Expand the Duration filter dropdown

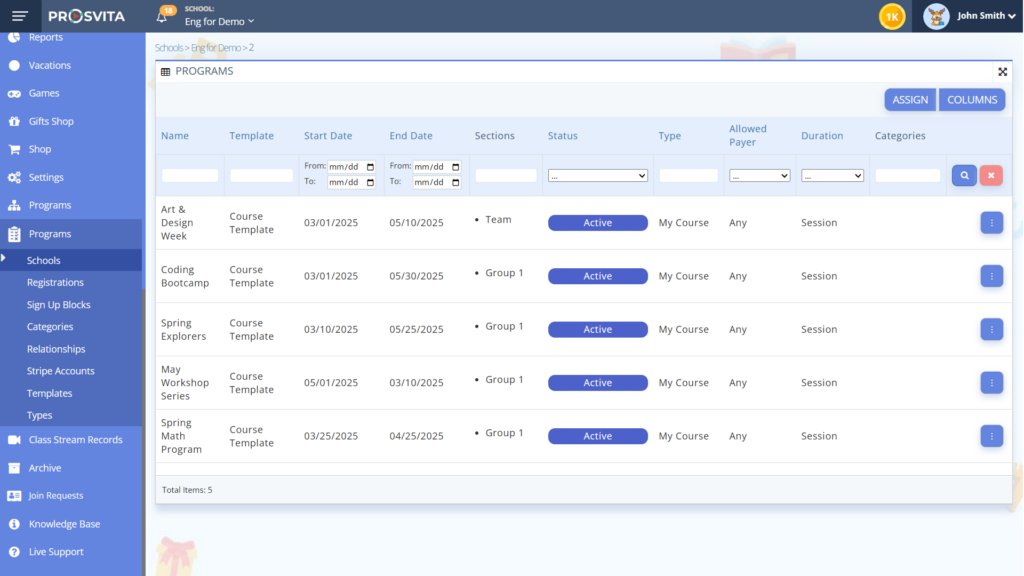click(832, 175)
